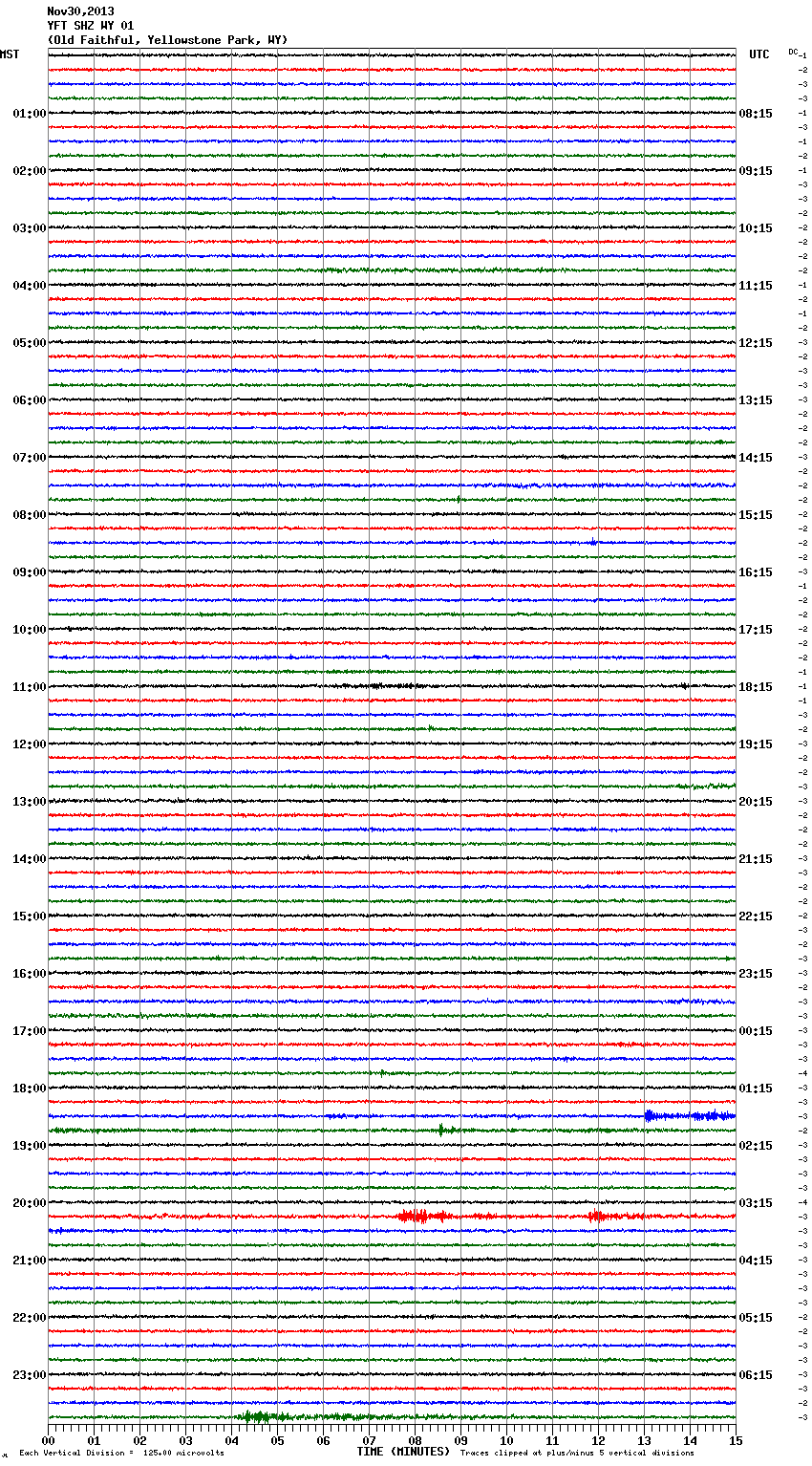
Task: Click the 04:15 UTC time label
Action: pos(756,1261)
